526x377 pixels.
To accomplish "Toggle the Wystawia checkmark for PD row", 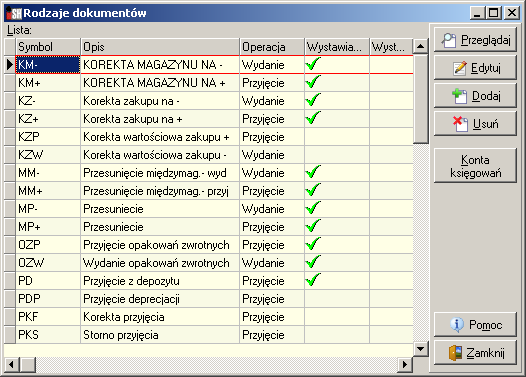I will 313,280.
